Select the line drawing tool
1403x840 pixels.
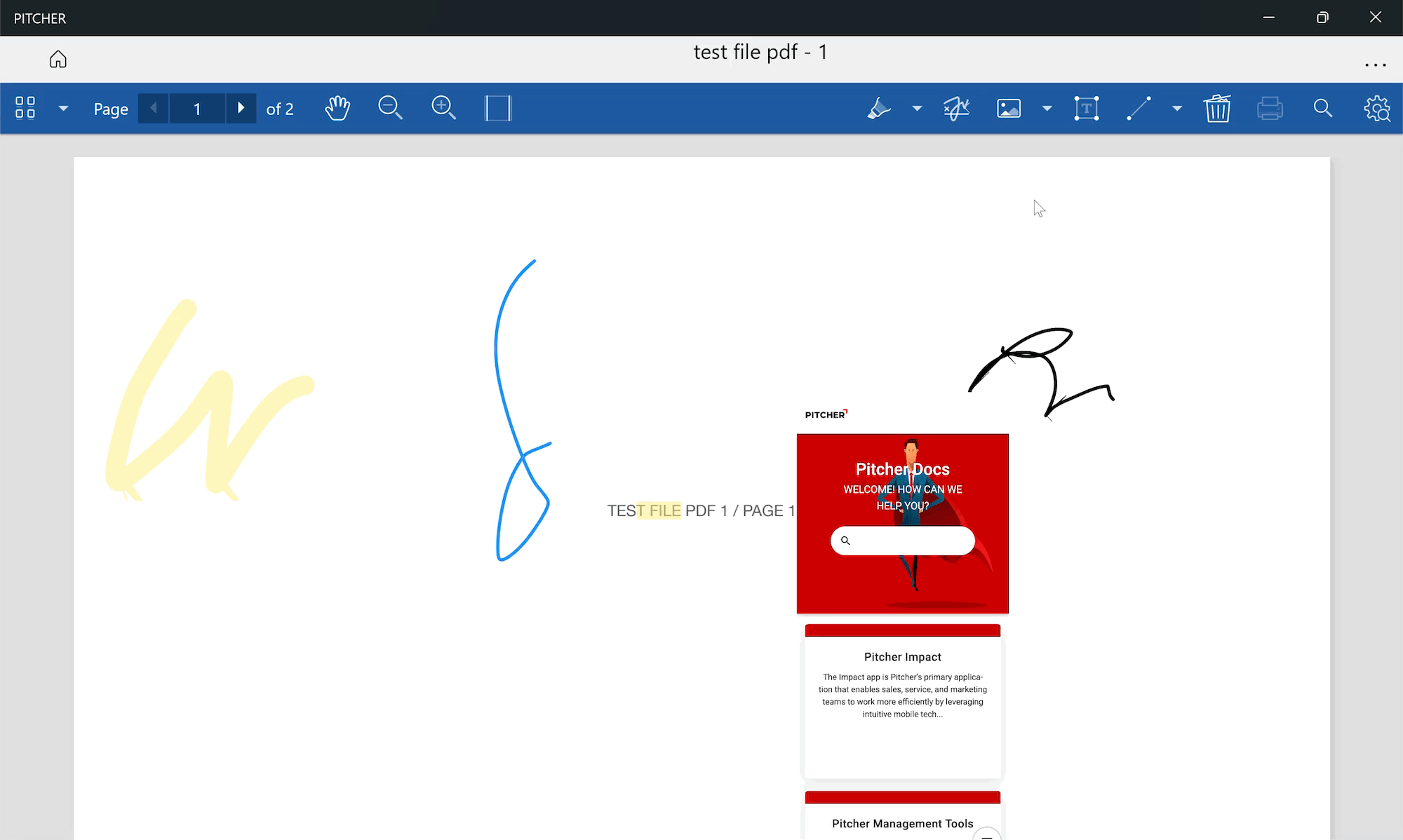click(1139, 108)
